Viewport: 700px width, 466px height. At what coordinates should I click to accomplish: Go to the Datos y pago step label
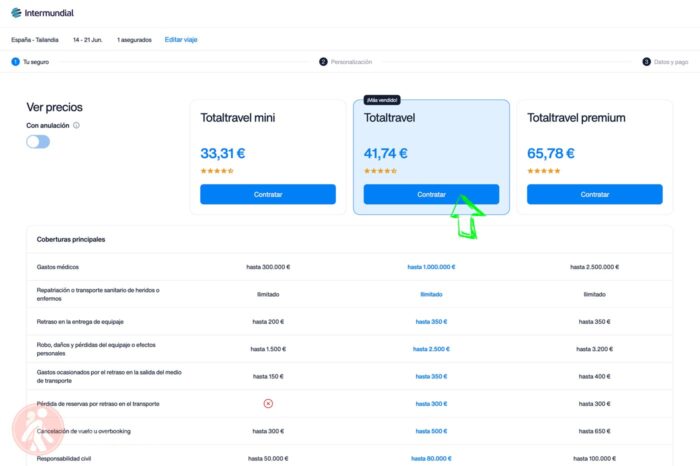671,62
